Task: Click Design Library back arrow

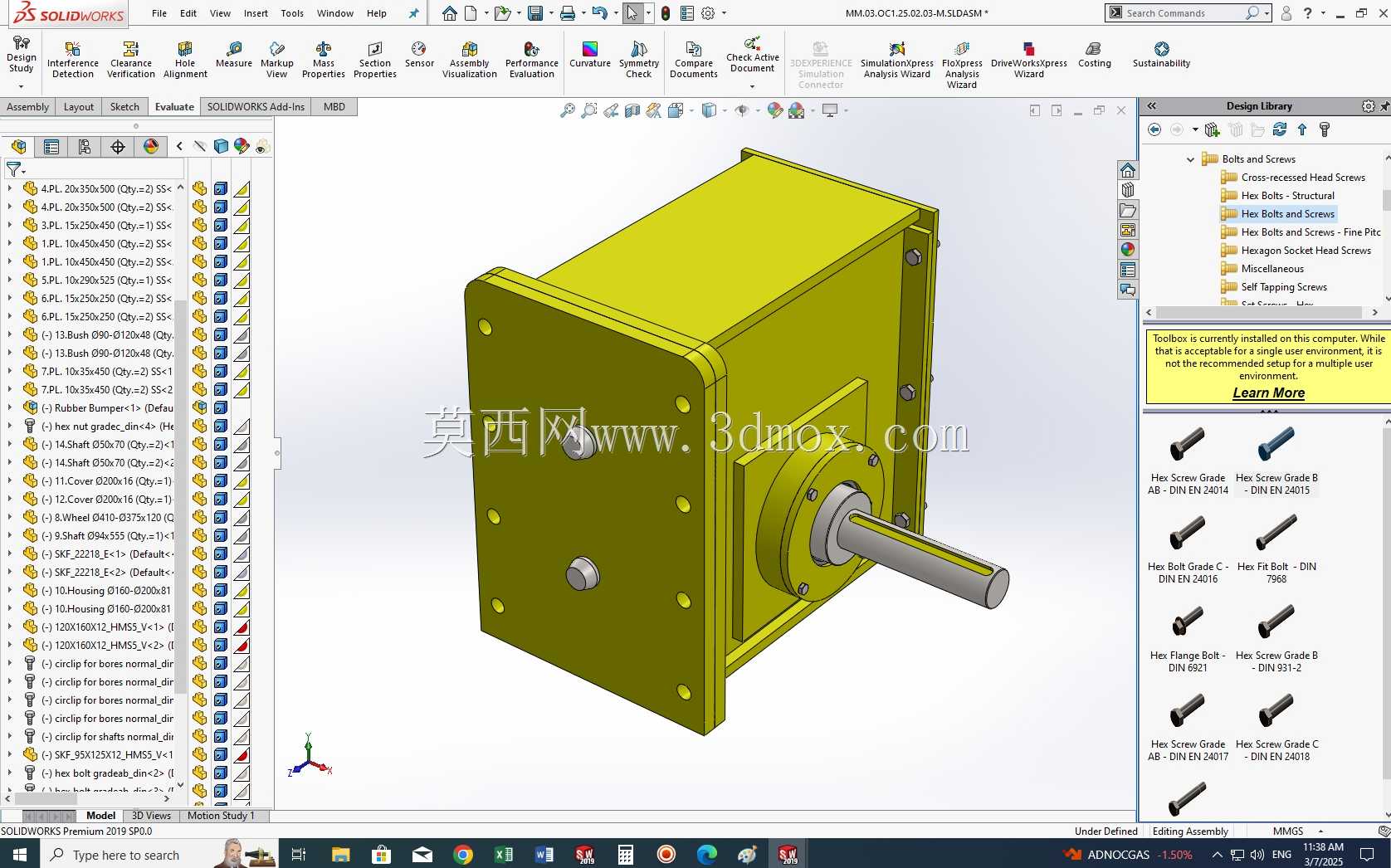Action: [x=1154, y=129]
